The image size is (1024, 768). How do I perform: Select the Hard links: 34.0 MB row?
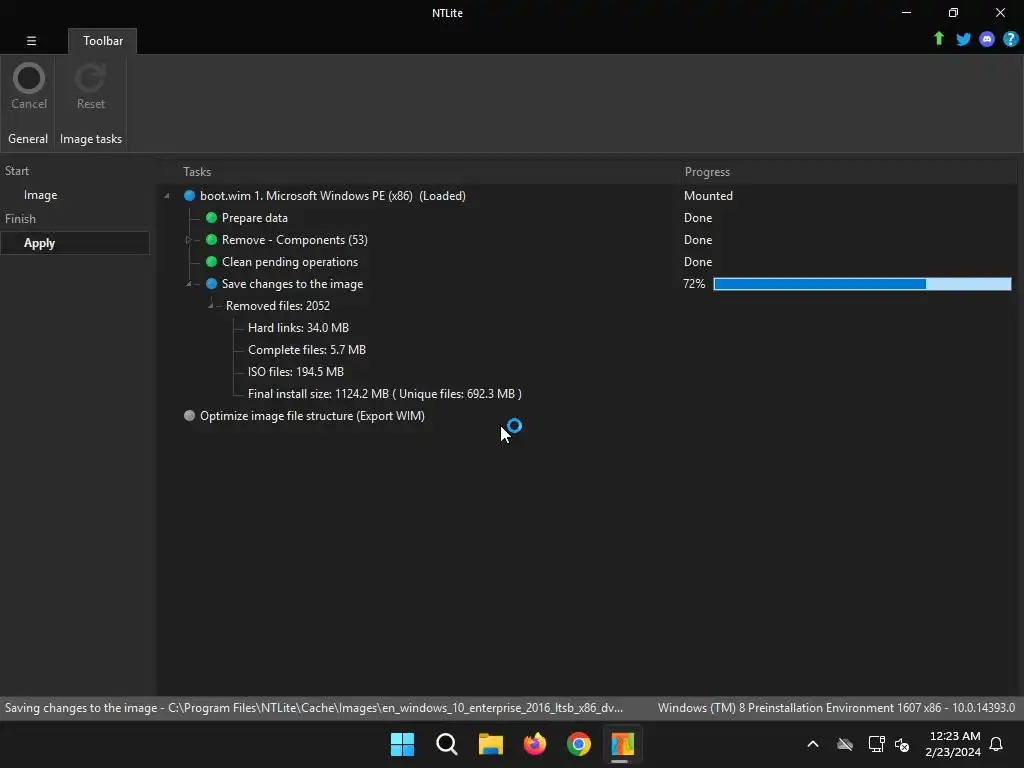tap(298, 328)
